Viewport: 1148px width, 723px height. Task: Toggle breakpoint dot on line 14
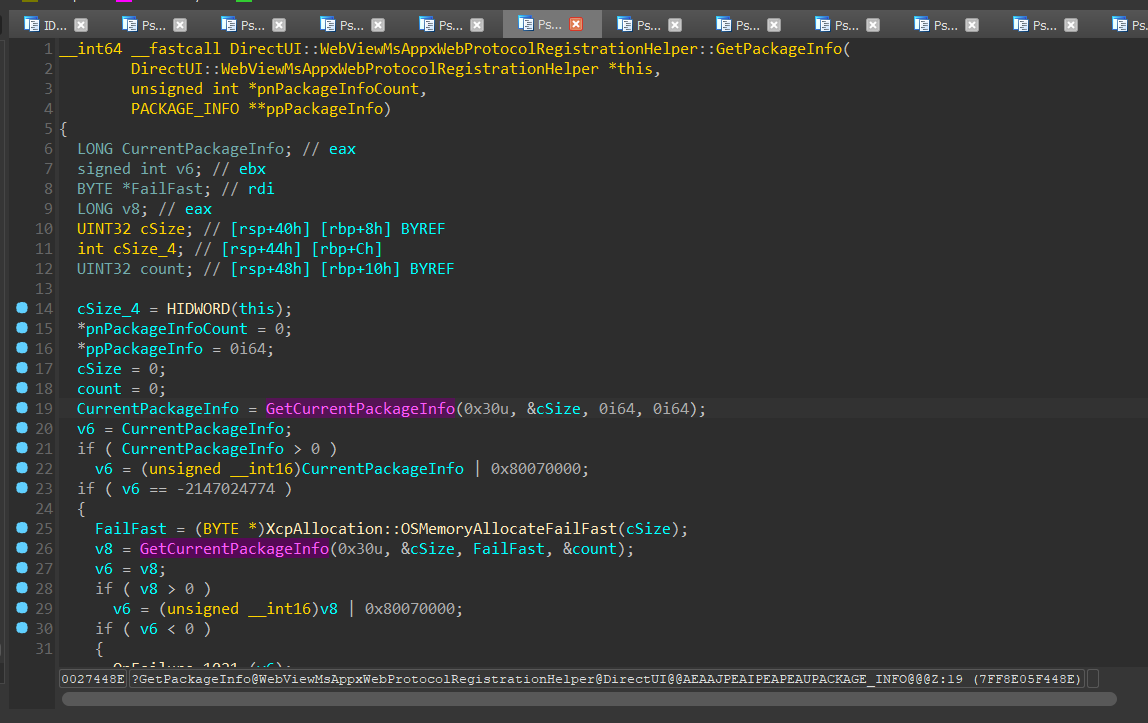pyautogui.click(x=22, y=308)
